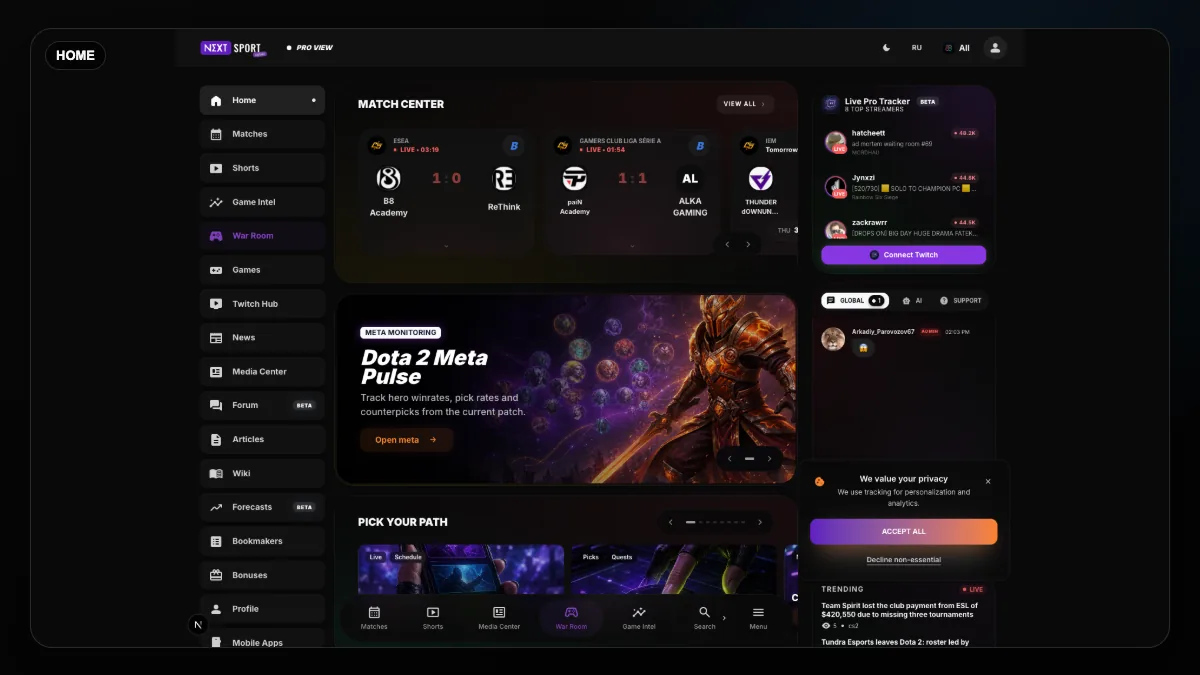This screenshot has height=675, width=1200.
Task: Accept all privacy cookies
Action: [x=904, y=532]
